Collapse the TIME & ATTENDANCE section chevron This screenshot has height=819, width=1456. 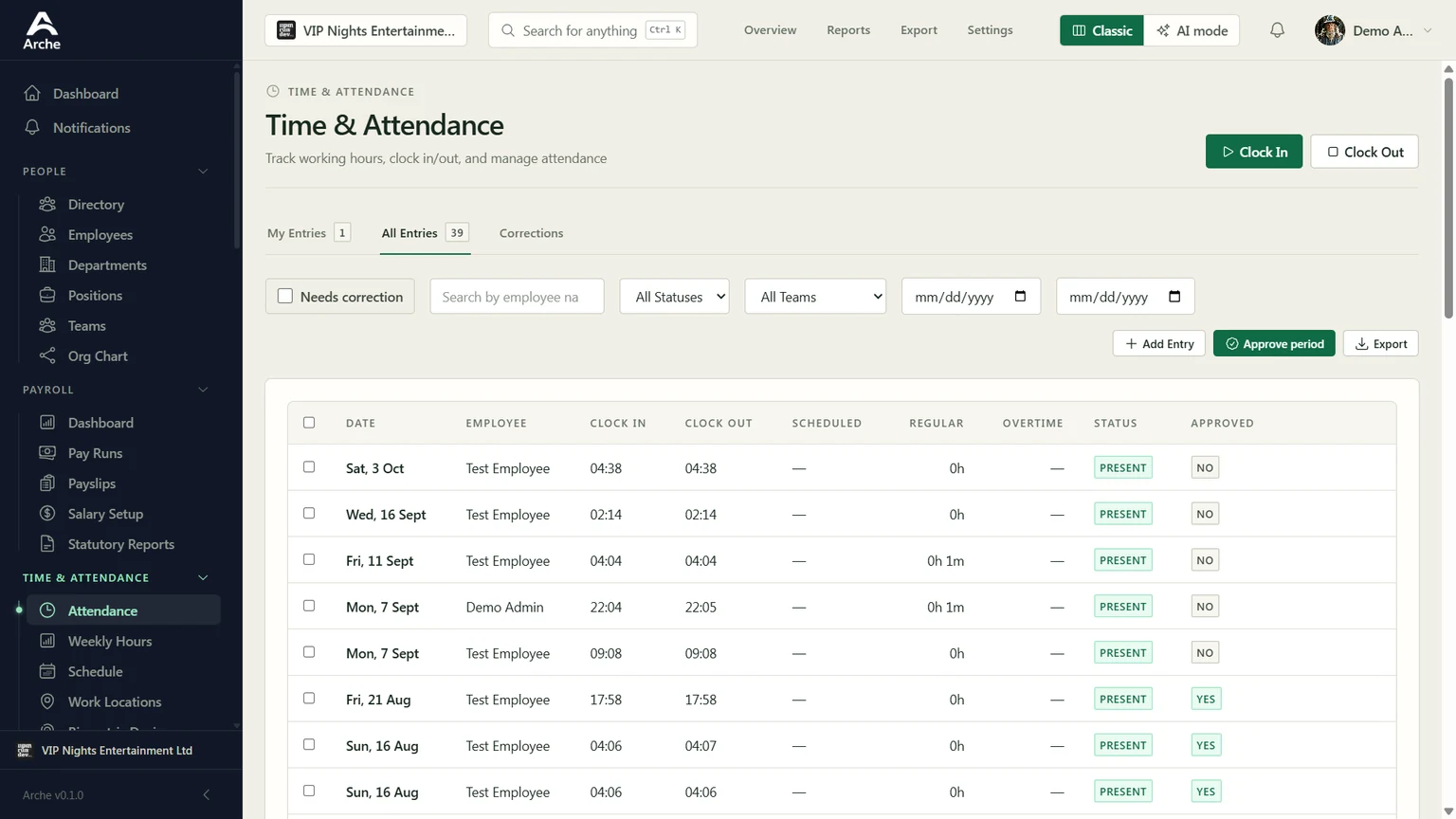[x=203, y=577]
